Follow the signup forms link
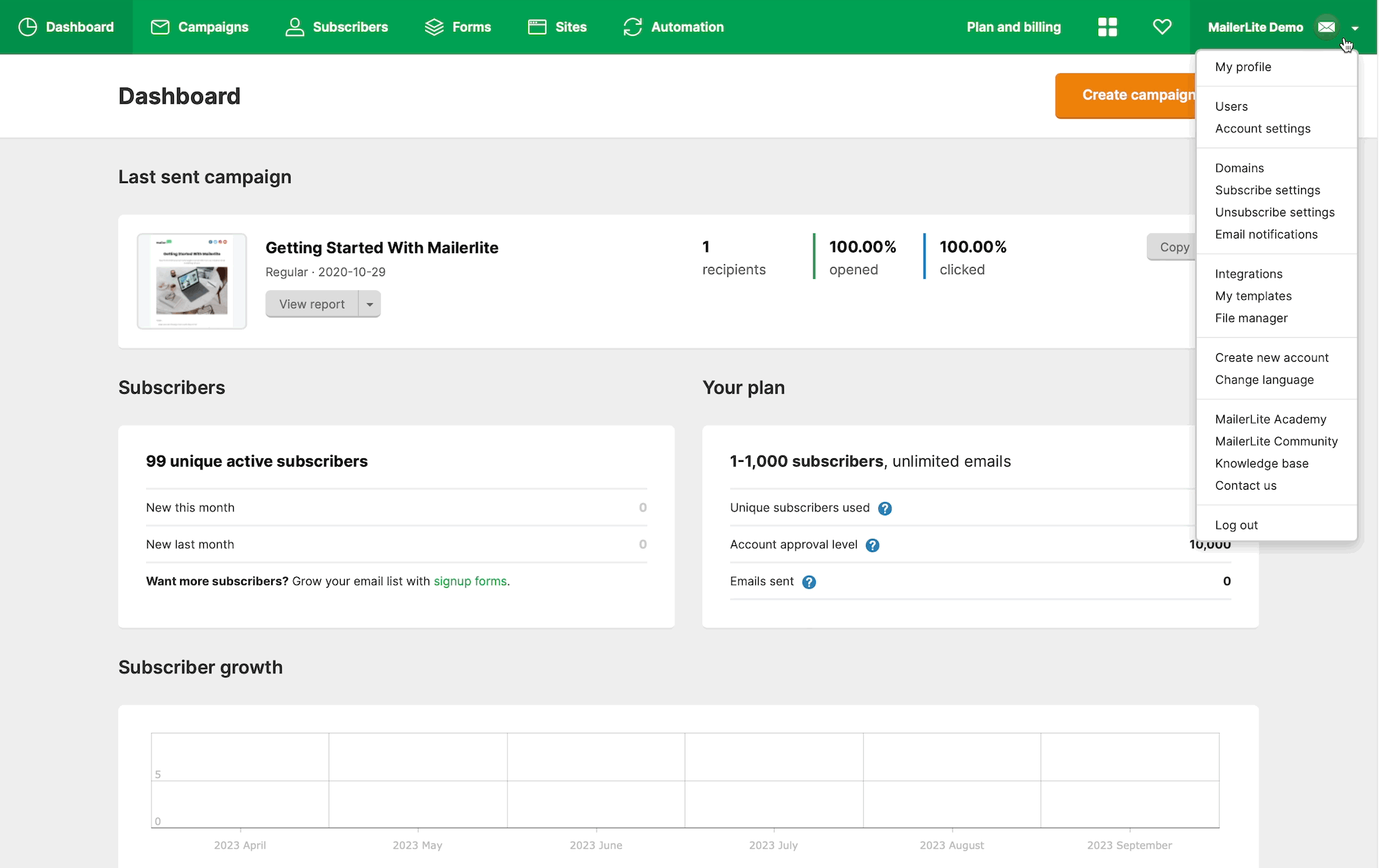This screenshot has height=868, width=1379. tap(470, 581)
